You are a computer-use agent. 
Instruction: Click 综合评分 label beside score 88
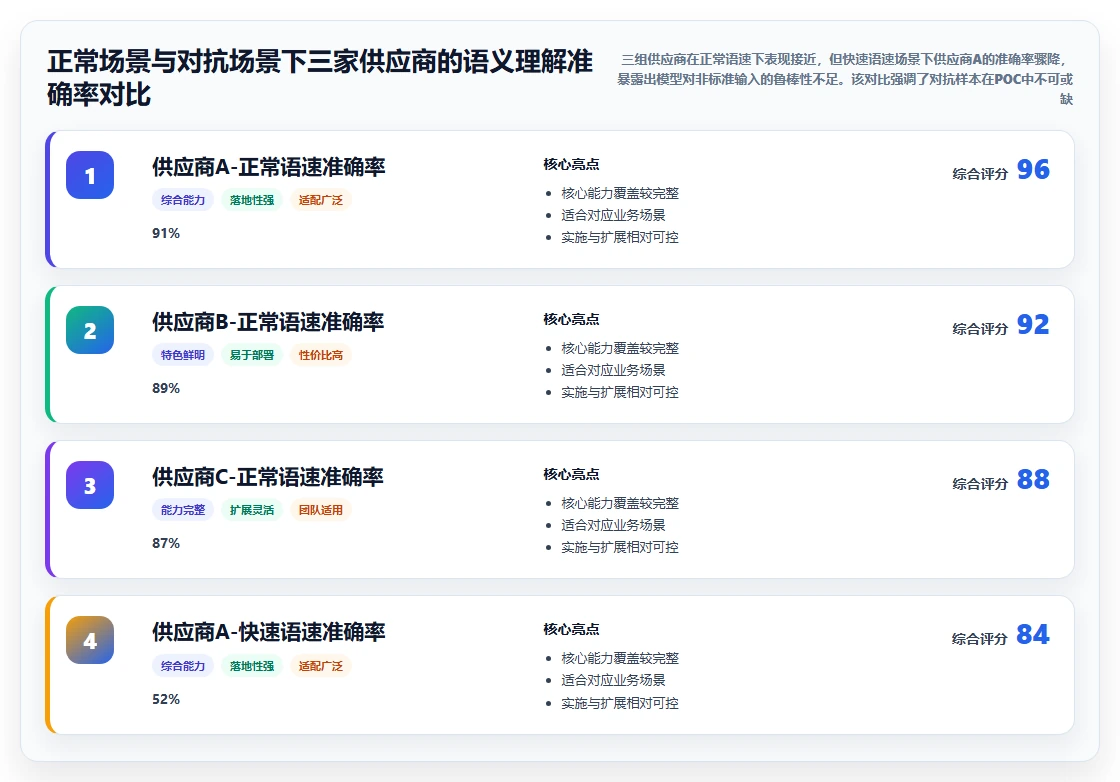click(980, 483)
